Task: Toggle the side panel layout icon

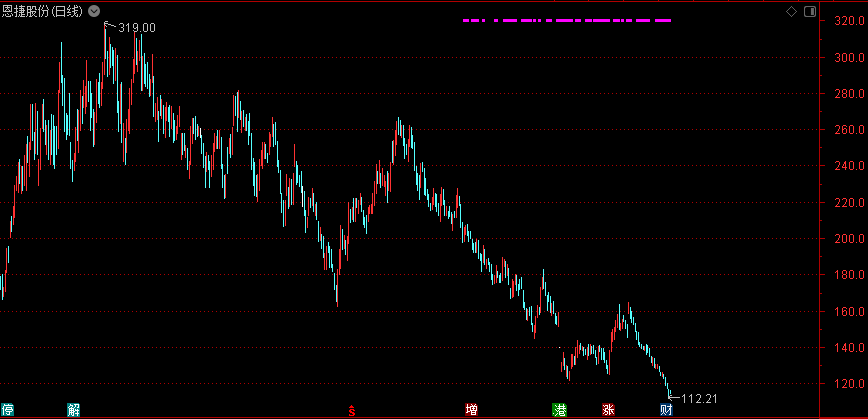Action: (808, 11)
